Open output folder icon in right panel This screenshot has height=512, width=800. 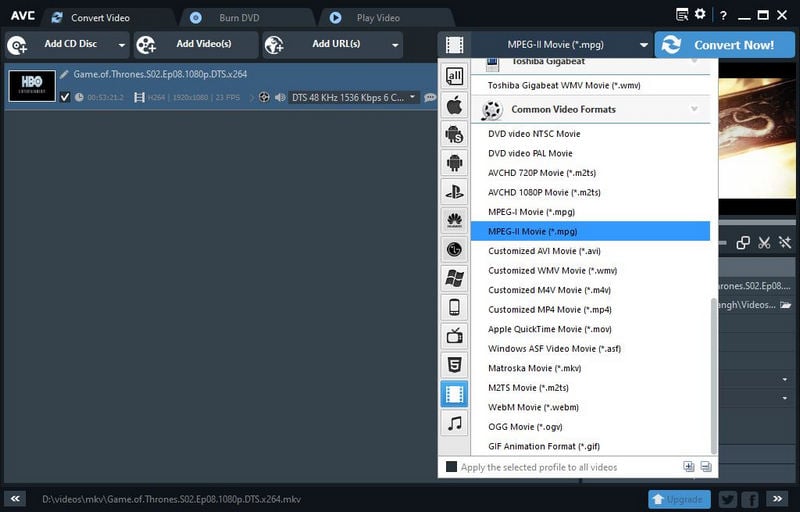click(x=786, y=305)
